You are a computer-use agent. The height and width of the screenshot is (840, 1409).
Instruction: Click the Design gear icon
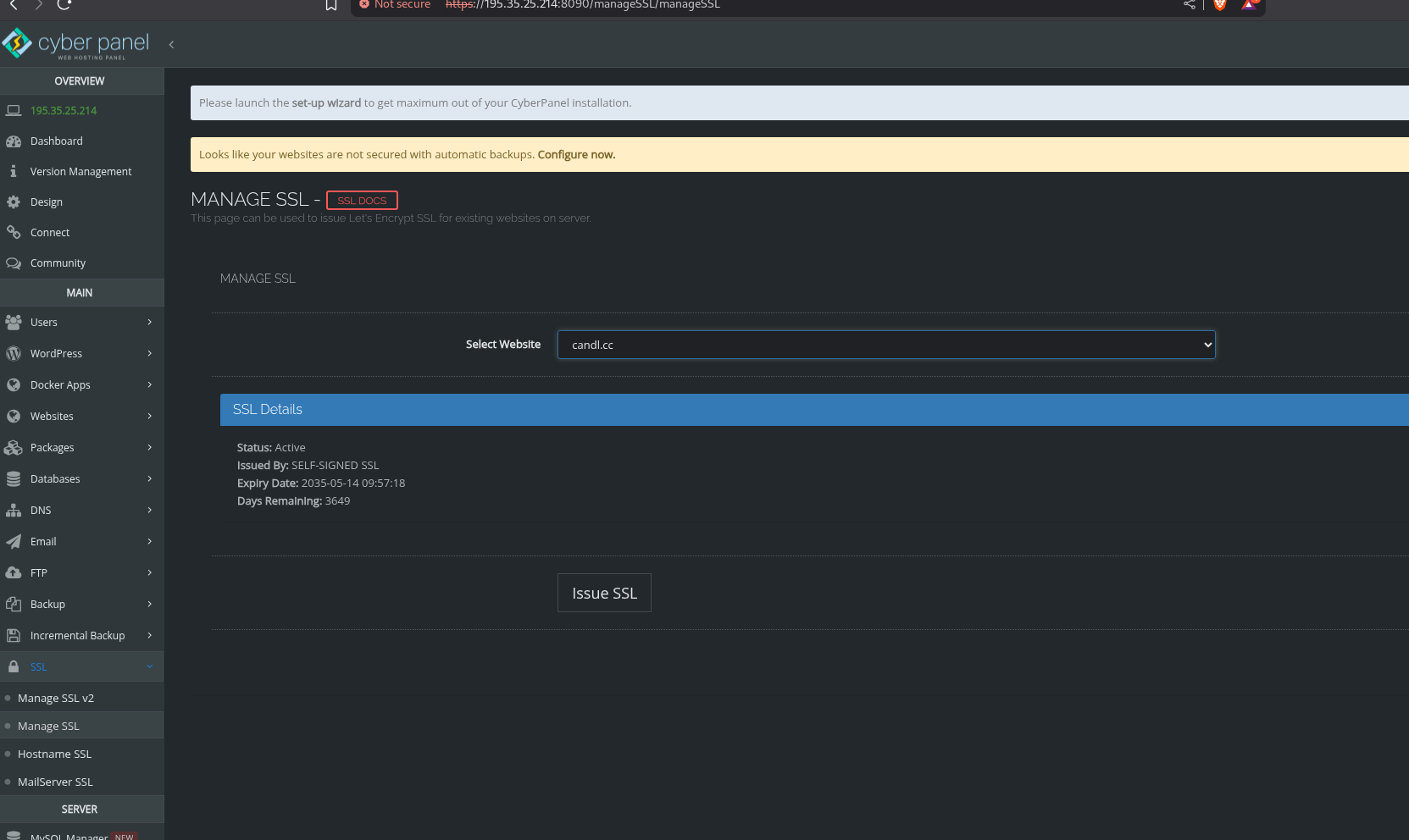pyautogui.click(x=14, y=202)
